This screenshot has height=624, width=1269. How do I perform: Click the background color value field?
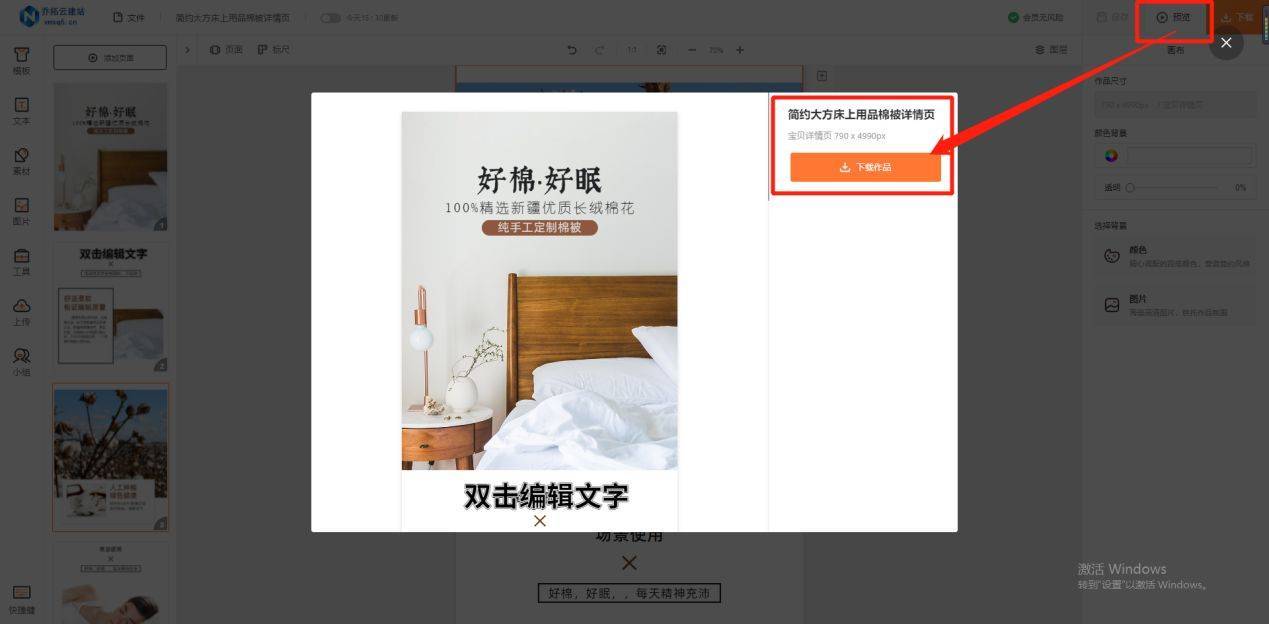pyautogui.click(x=1190, y=156)
